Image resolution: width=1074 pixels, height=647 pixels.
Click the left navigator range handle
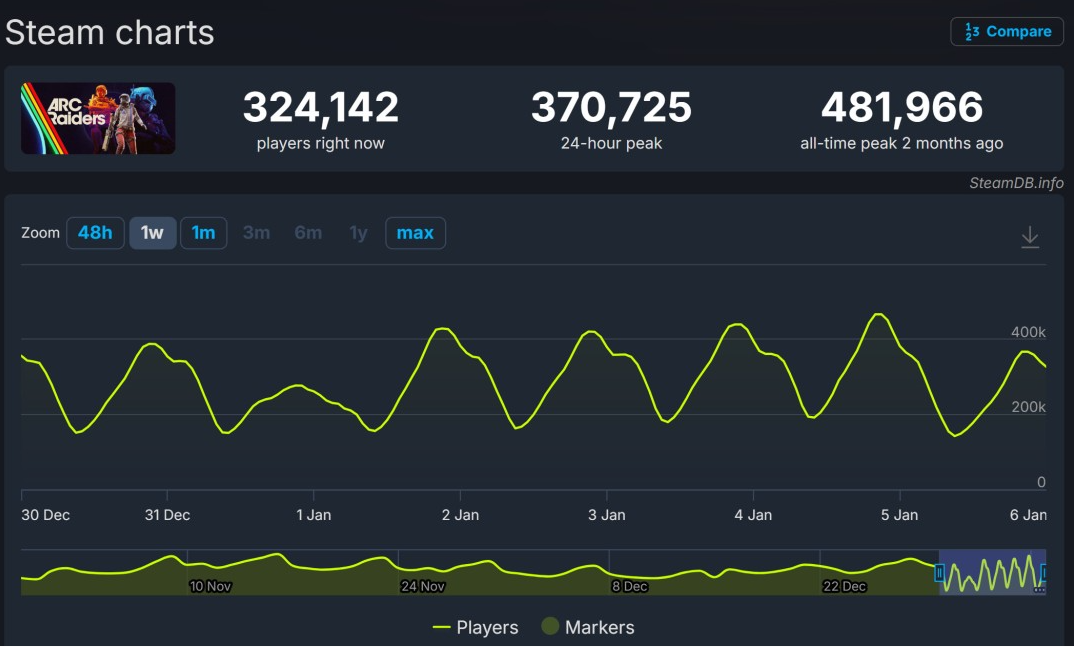pyautogui.click(x=939, y=572)
